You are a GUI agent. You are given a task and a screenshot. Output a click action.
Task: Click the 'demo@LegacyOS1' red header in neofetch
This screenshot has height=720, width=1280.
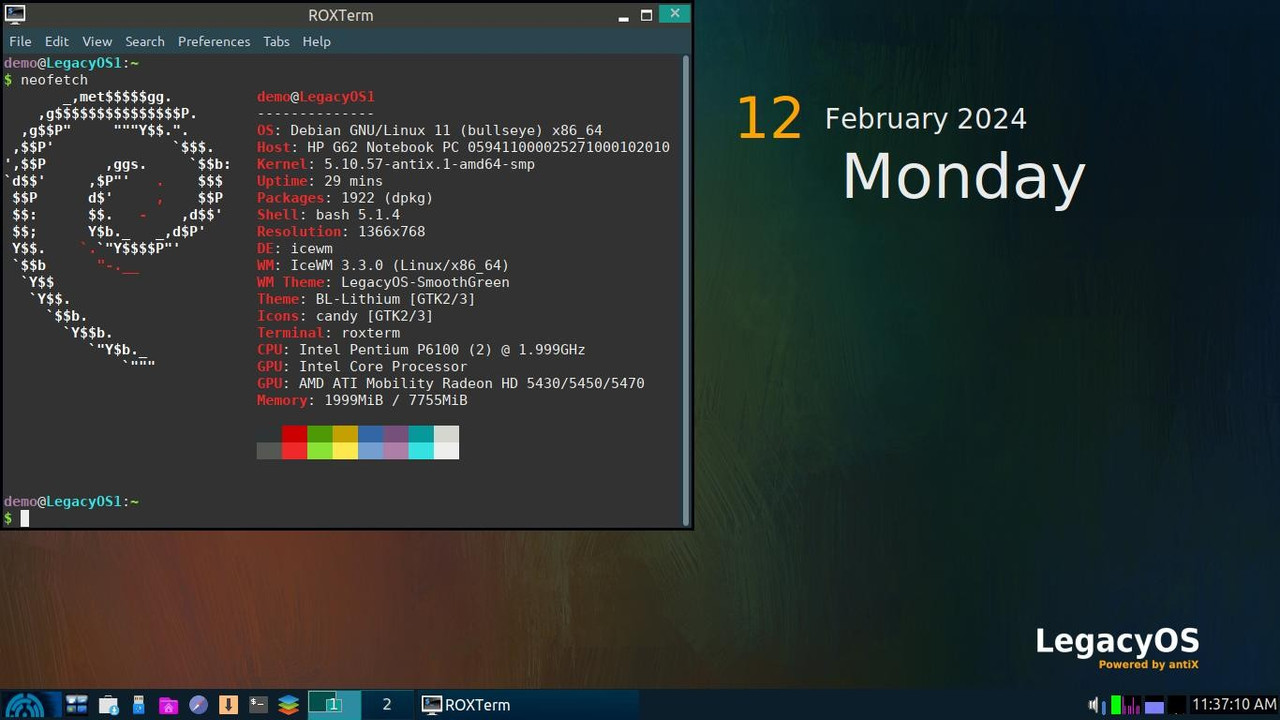pyautogui.click(x=315, y=96)
